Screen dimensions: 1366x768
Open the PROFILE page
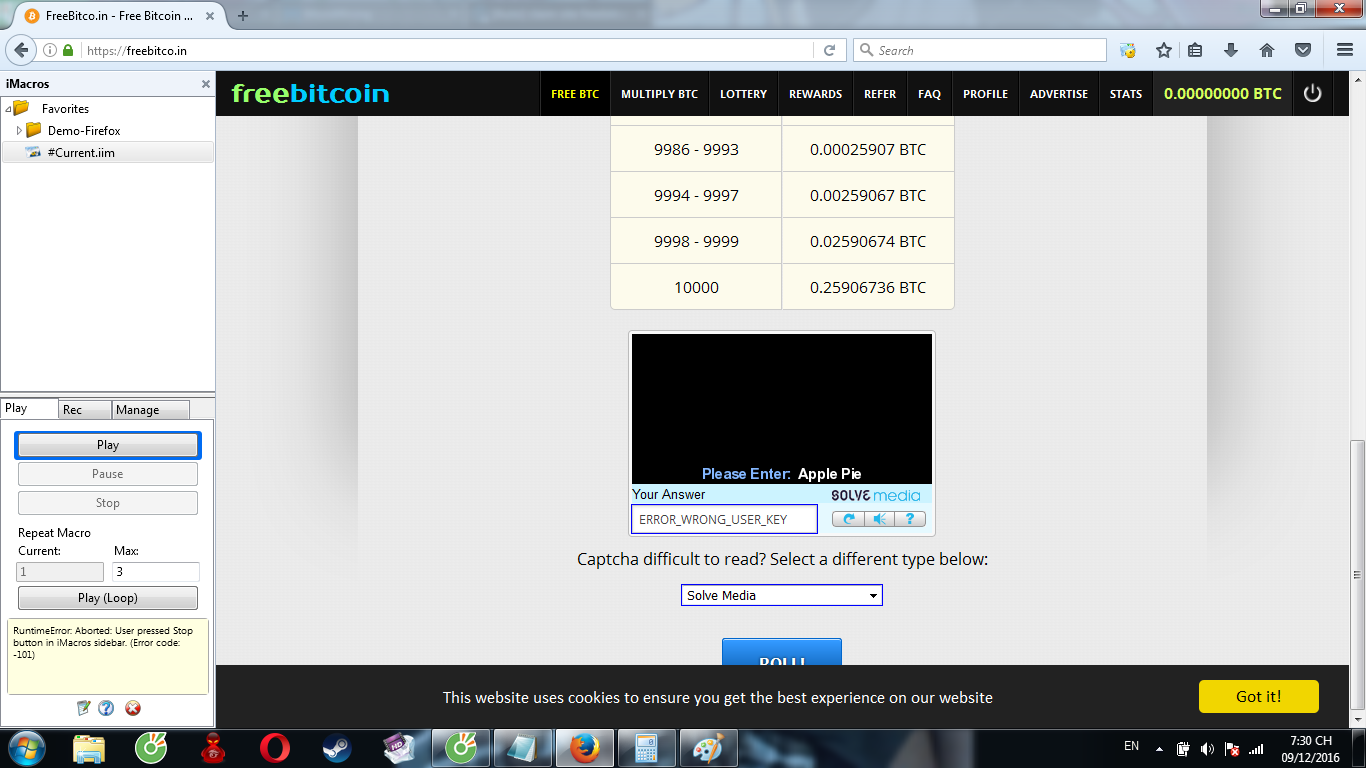(986, 94)
